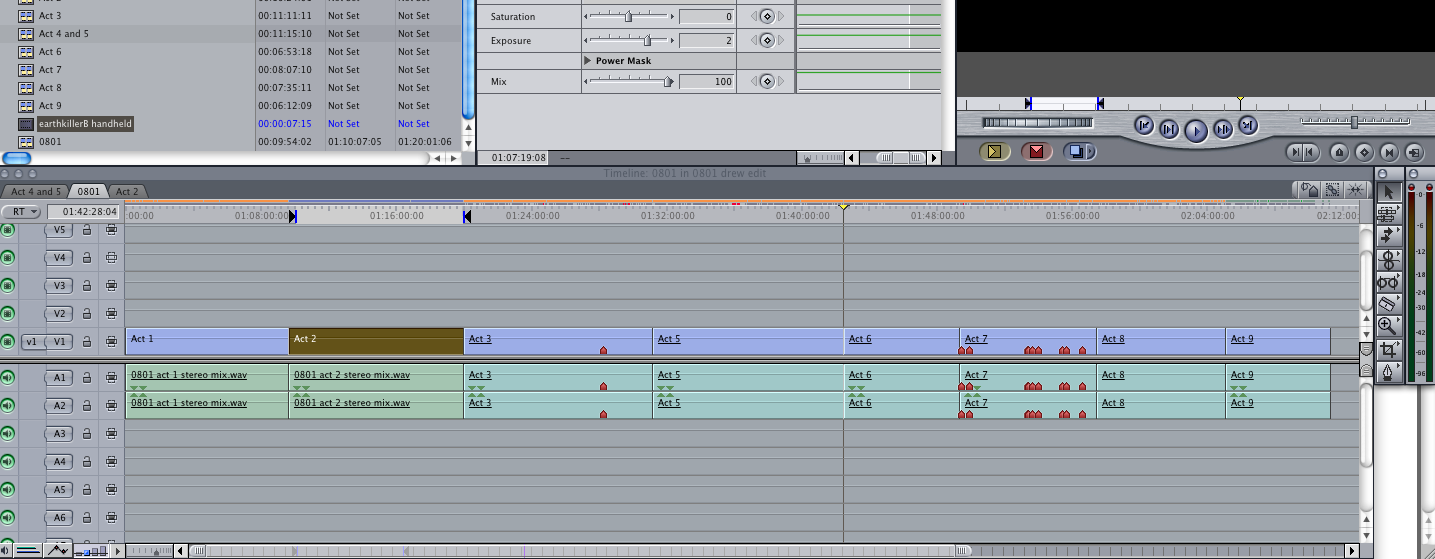Select the Pen tool in tool palette
Viewport: 1435px width, 559px height.
click(1387, 373)
